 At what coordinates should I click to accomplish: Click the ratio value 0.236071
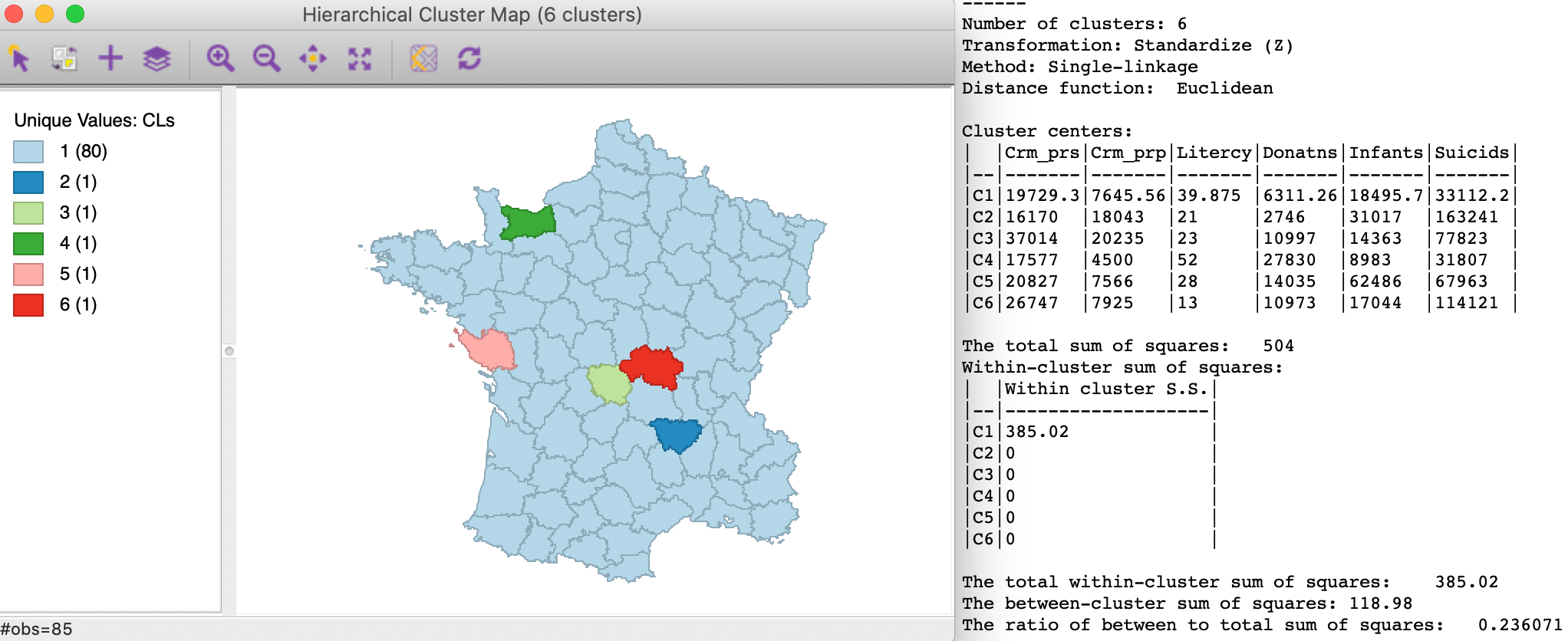pyautogui.click(x=1520, y=625)
